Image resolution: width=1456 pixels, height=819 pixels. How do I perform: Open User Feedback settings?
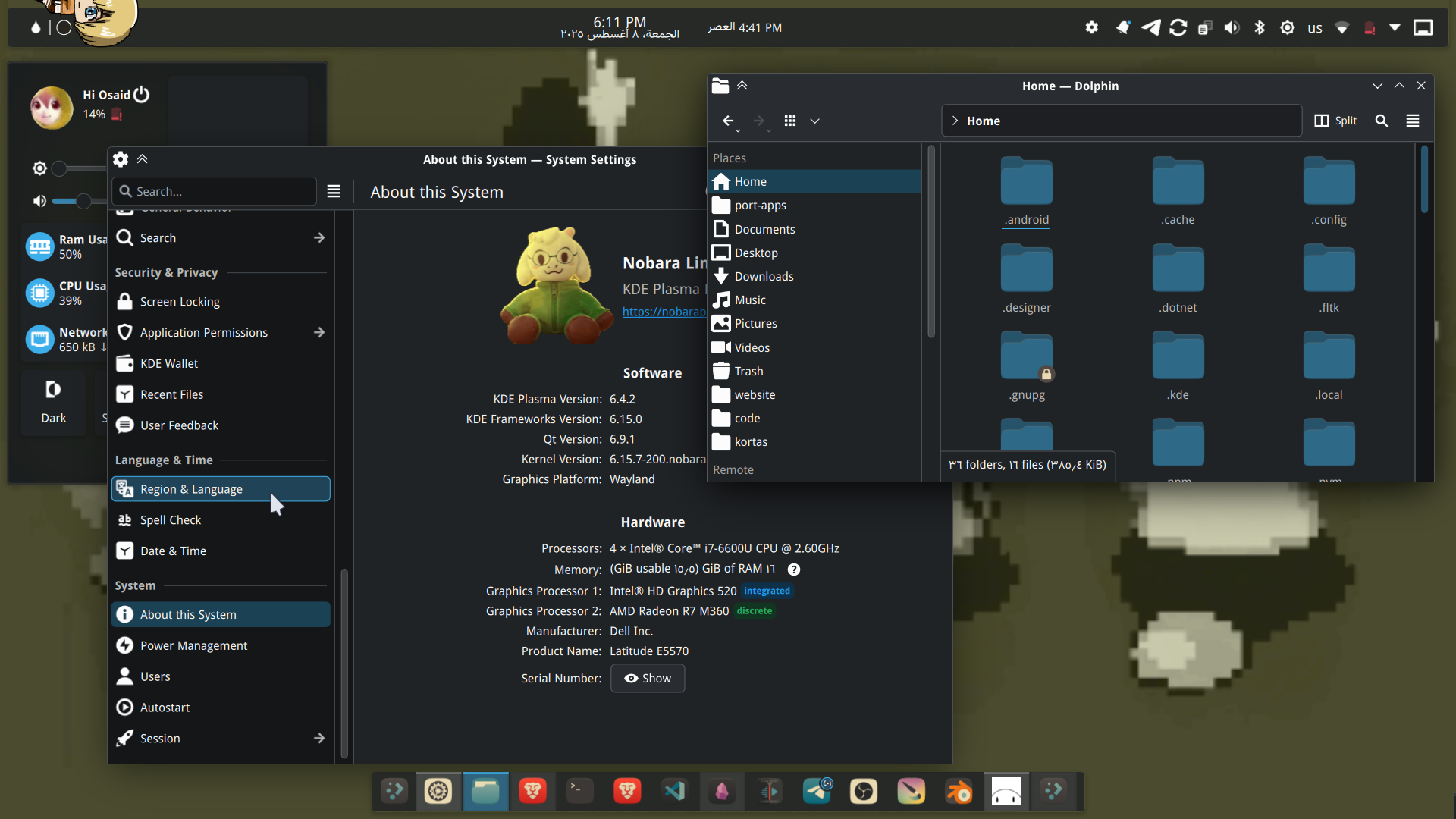tap(221, 426)
